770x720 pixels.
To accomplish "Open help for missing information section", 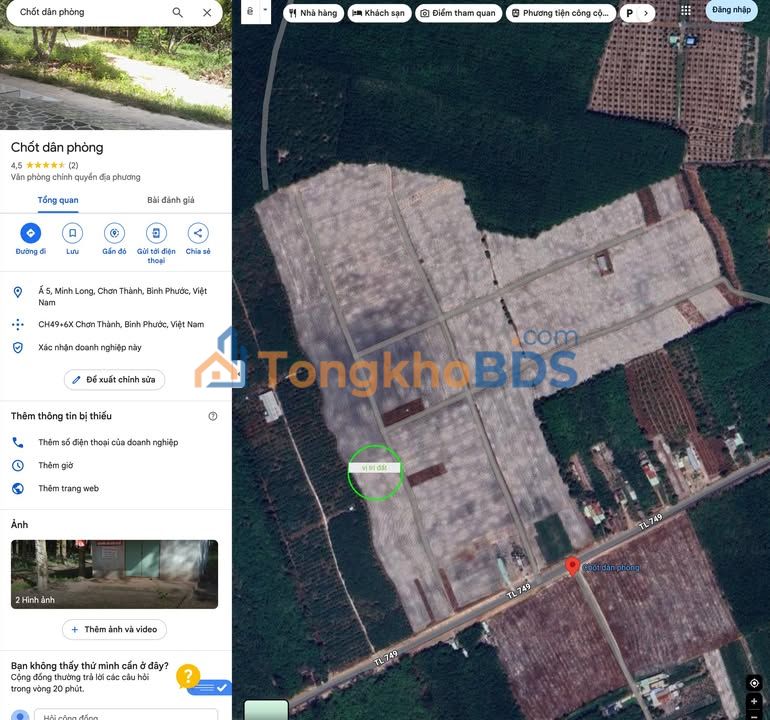I will (x=212, y=416).
